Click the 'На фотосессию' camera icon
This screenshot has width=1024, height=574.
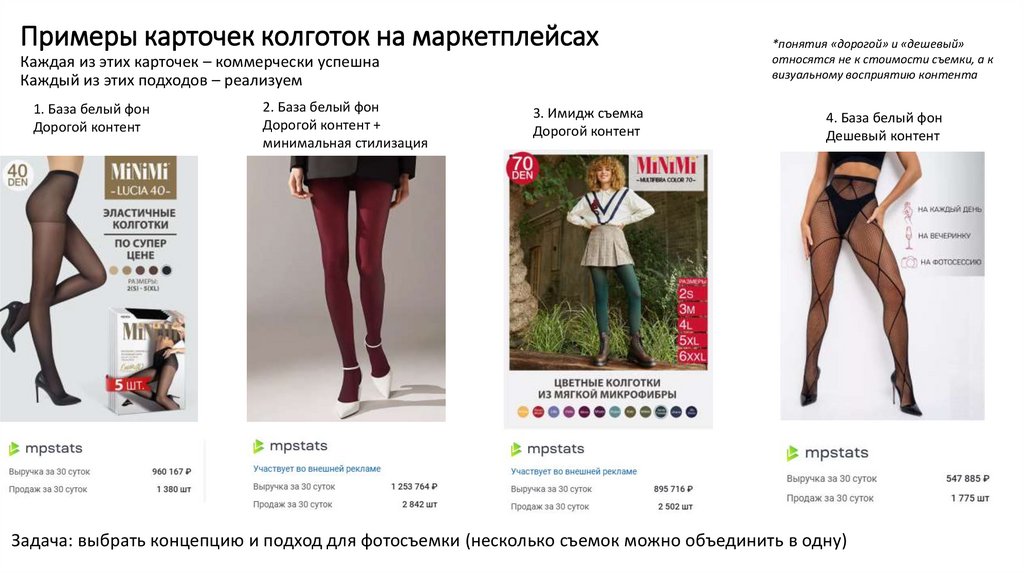(x=909, y=262)
